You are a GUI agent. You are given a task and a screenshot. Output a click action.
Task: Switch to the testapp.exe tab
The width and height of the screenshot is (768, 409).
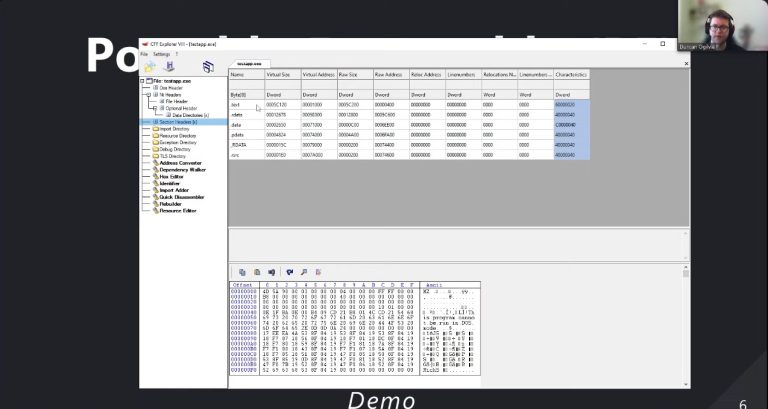[x=250, y=62]
